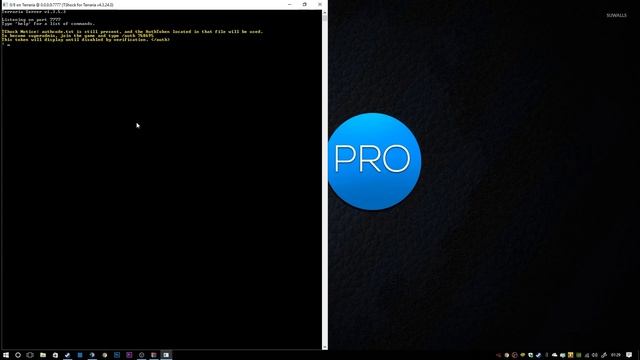Click console scrollbar down arrow
The width and height of the screenshot is (640, 360).
pos(325,347)
